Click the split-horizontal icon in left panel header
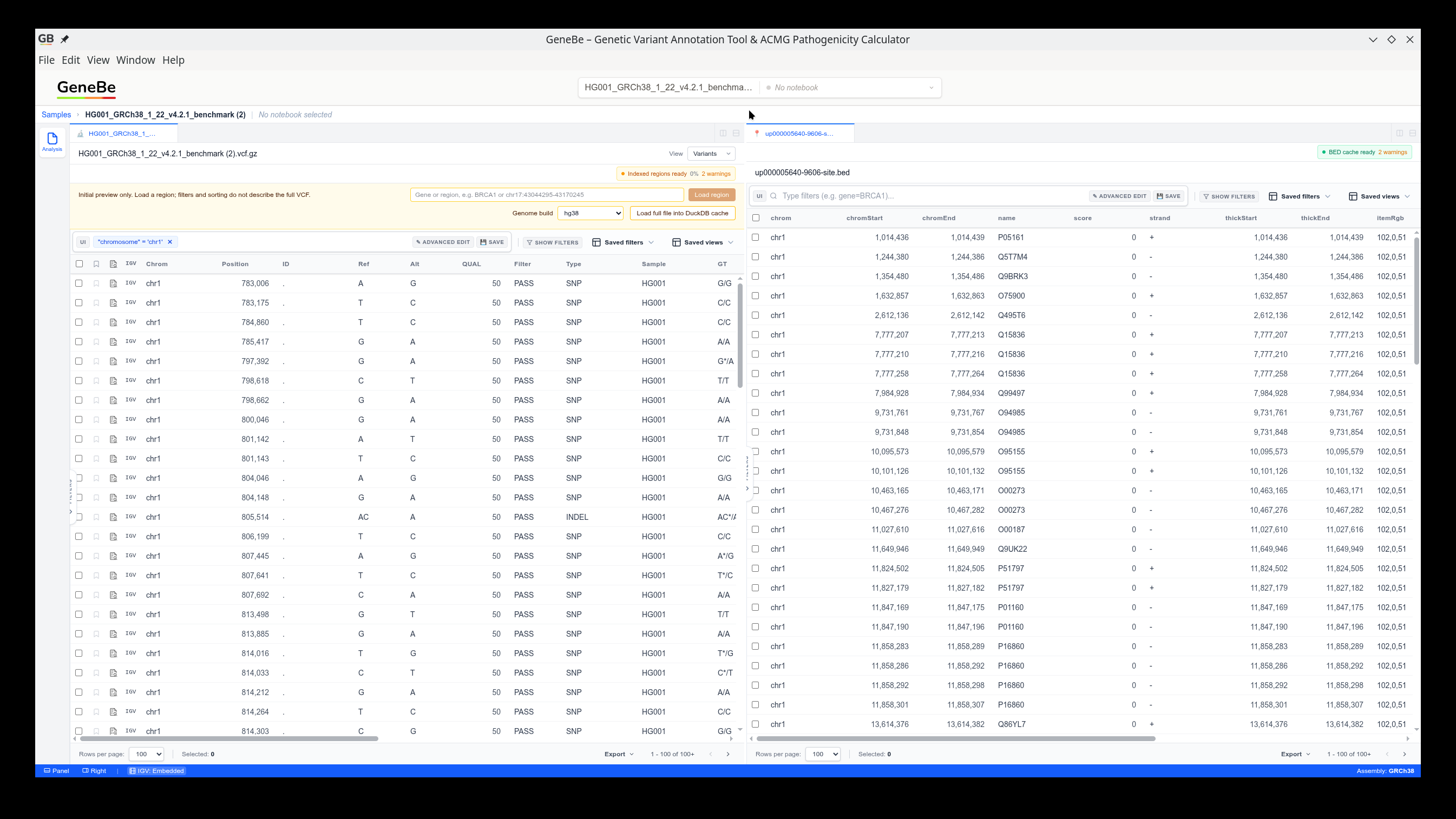Viewport: 1456px width, 819px height. [x=736, y=133]
